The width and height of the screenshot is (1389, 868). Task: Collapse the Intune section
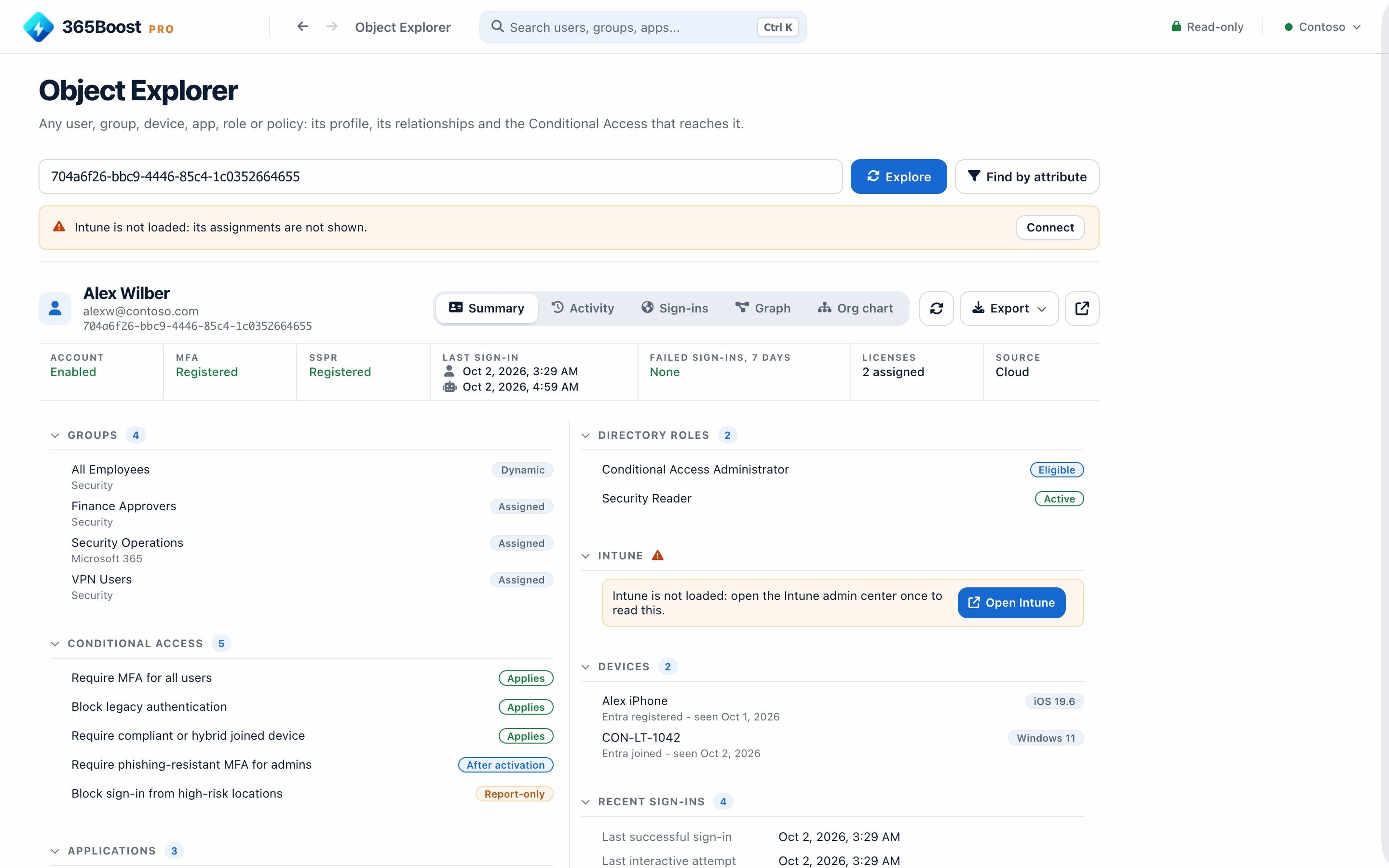(586, 556)
